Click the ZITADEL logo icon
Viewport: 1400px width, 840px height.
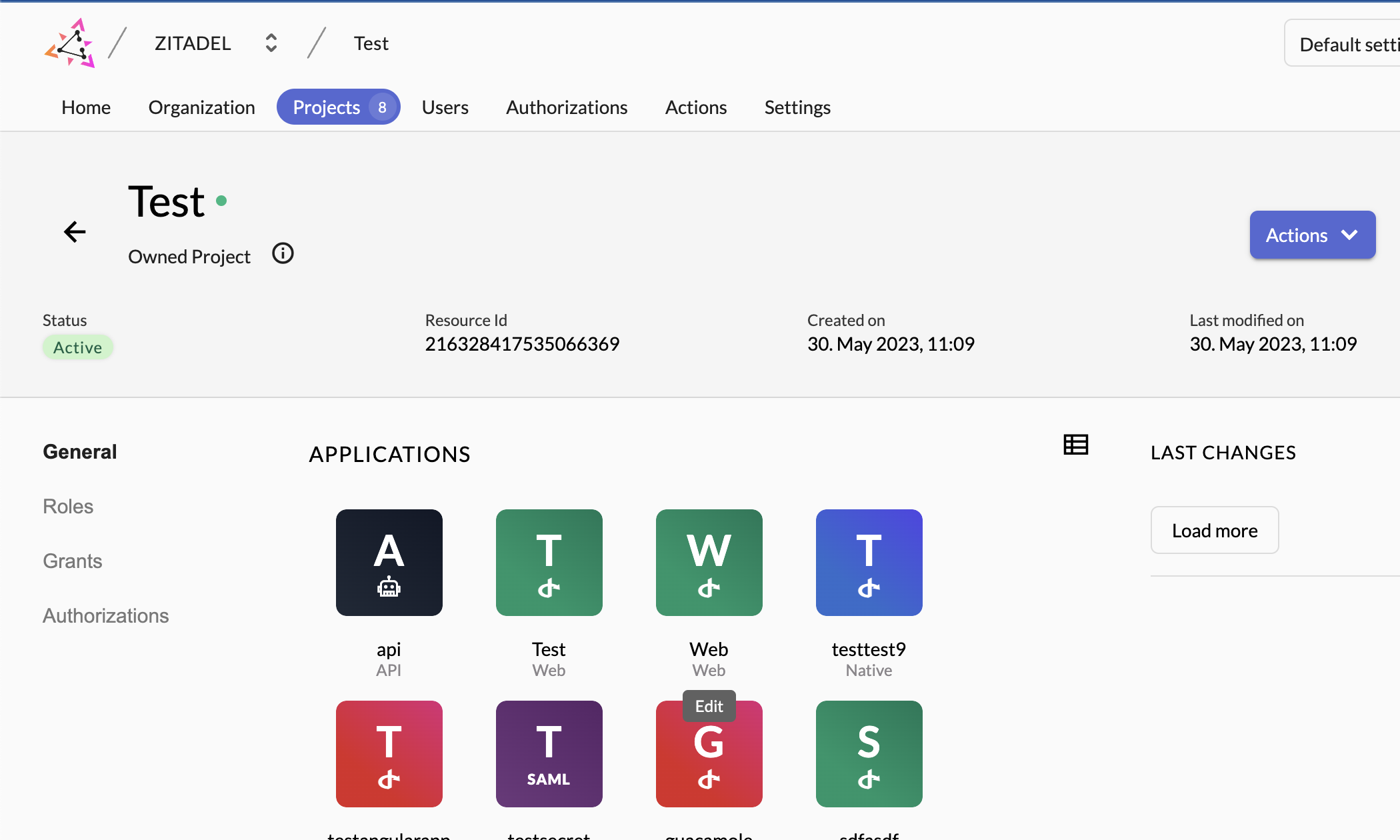(x=70, y=43)
